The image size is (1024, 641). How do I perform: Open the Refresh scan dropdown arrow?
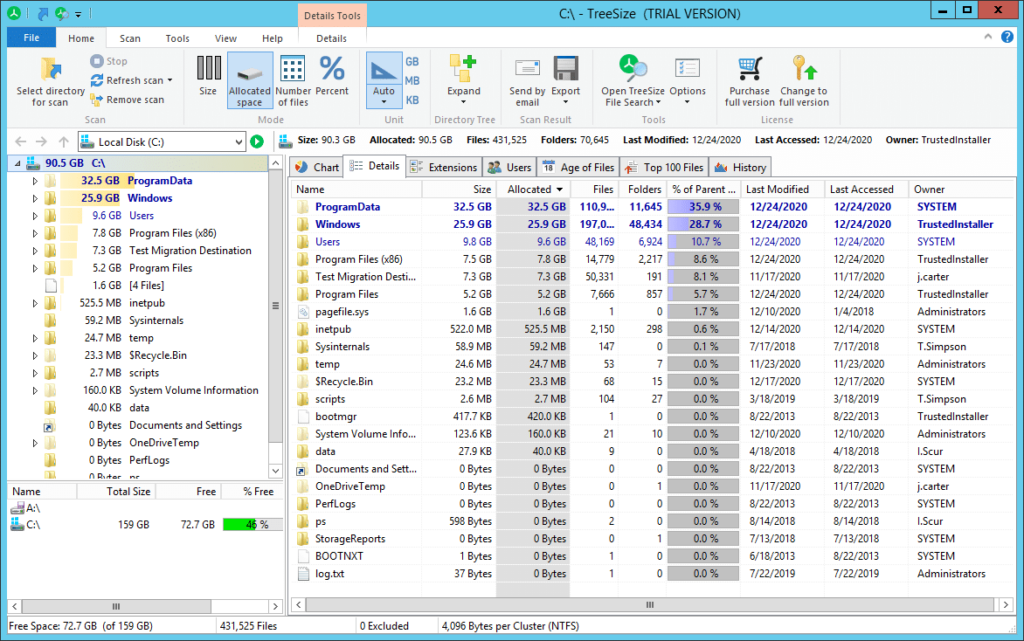(170, 81)
